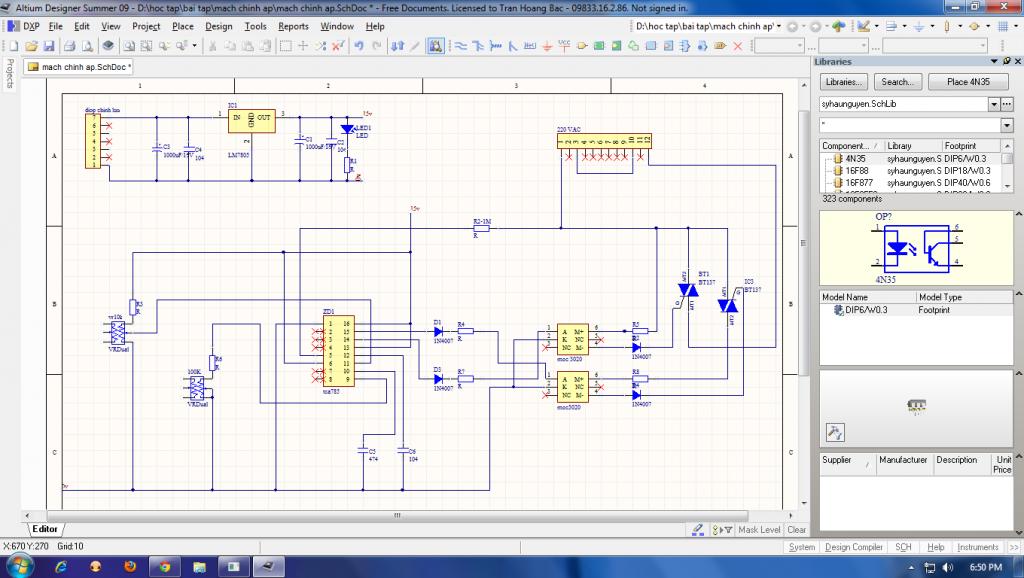Select the GND power port icon

coord(545,46)
